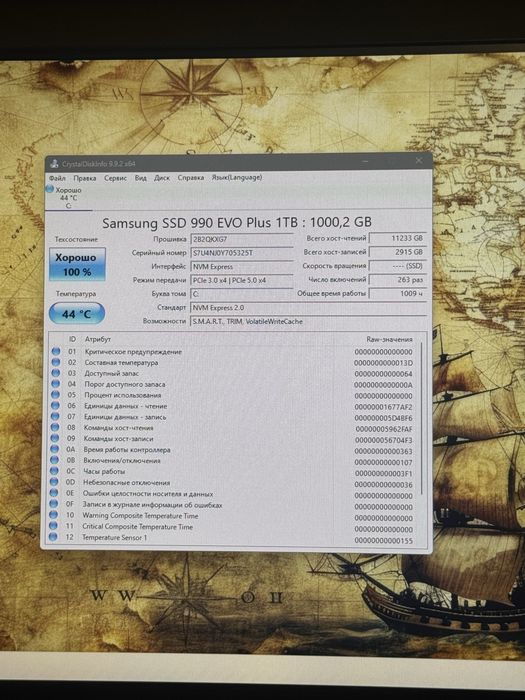Select row text Небезопасные отключения

[126, 483]
